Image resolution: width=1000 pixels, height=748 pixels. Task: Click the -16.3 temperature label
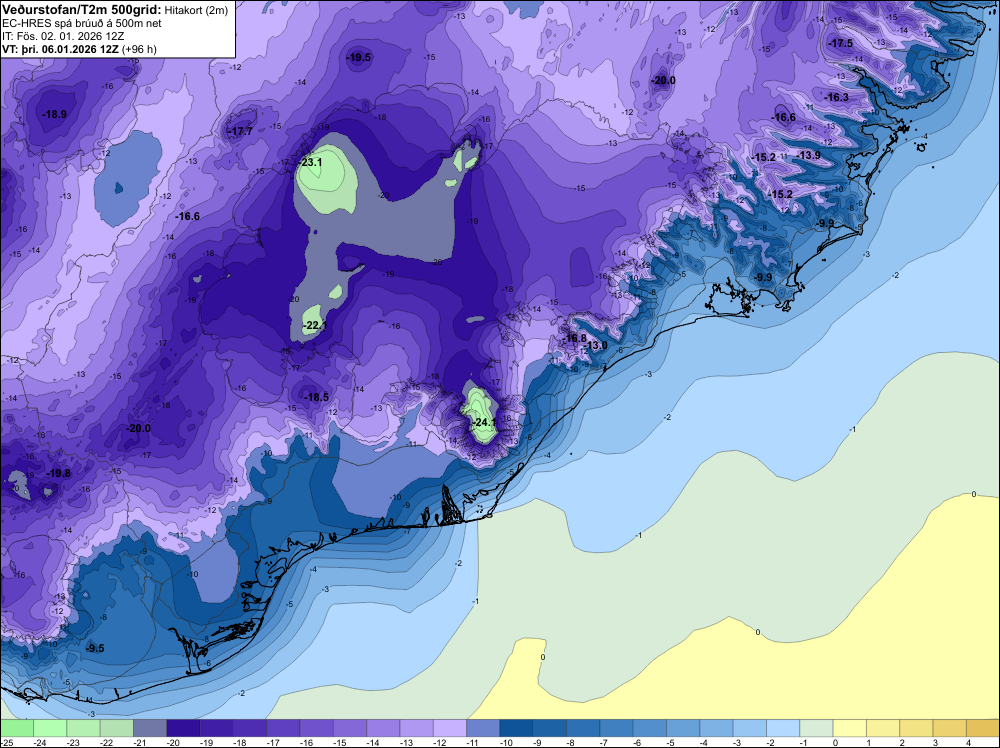(837, 98)
